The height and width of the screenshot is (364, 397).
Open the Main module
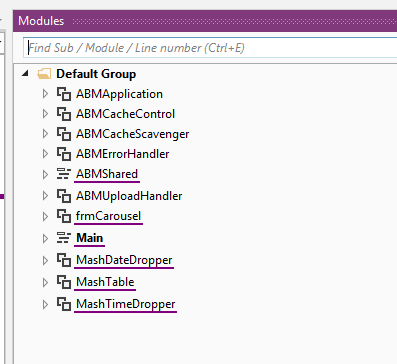click(90, 238)
